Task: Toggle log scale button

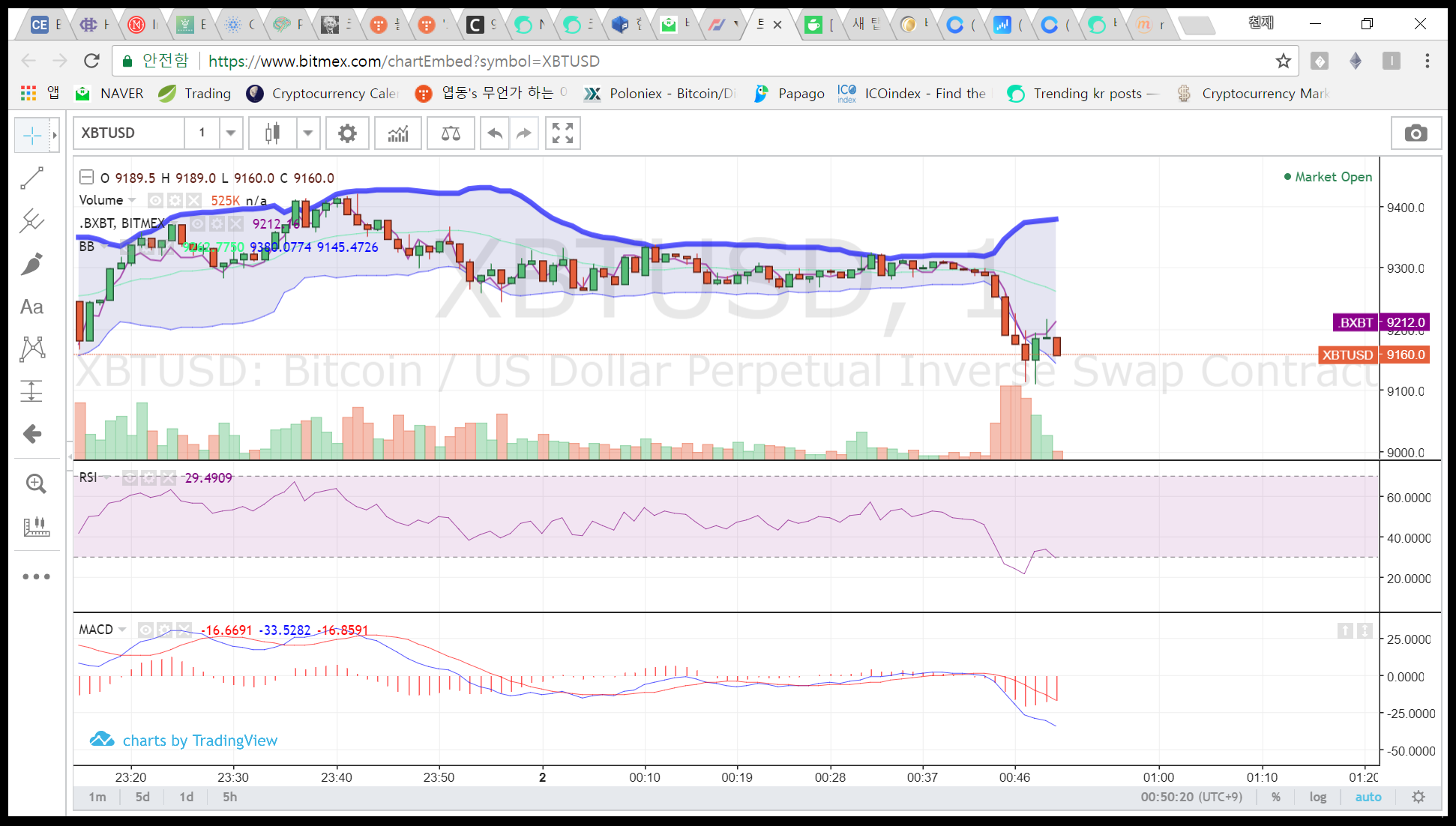Action: coord(1317,797)
